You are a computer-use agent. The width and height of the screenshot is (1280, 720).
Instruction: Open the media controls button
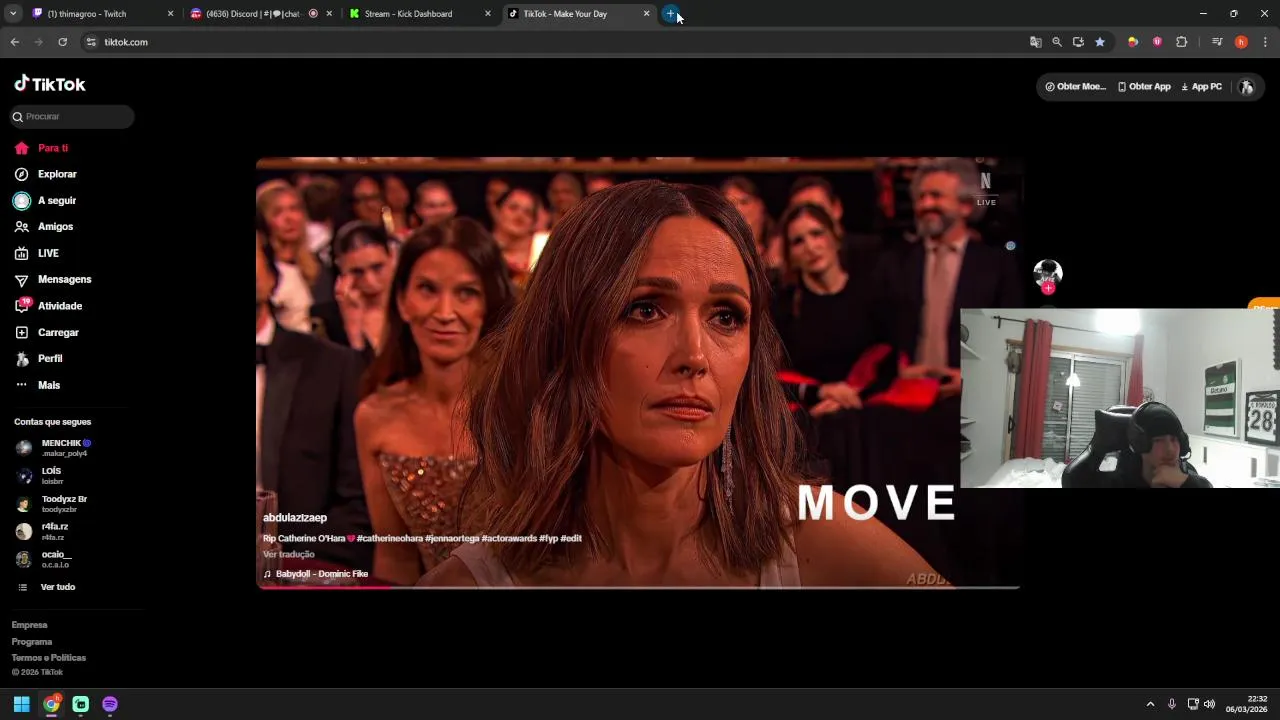pos(1217,42)
